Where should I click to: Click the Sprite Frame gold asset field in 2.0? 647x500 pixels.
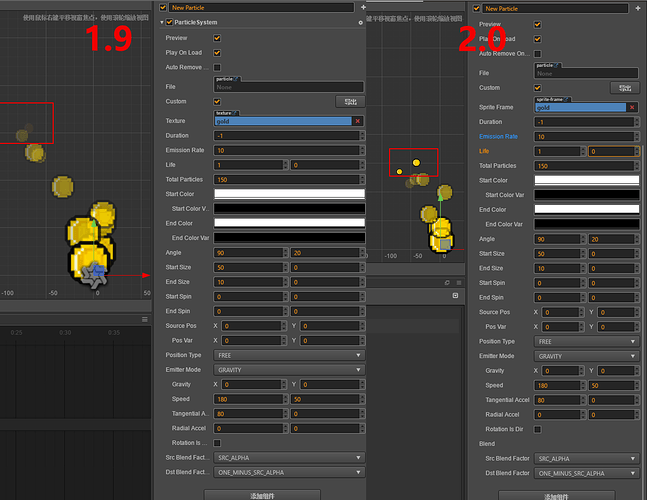[581, 107]
